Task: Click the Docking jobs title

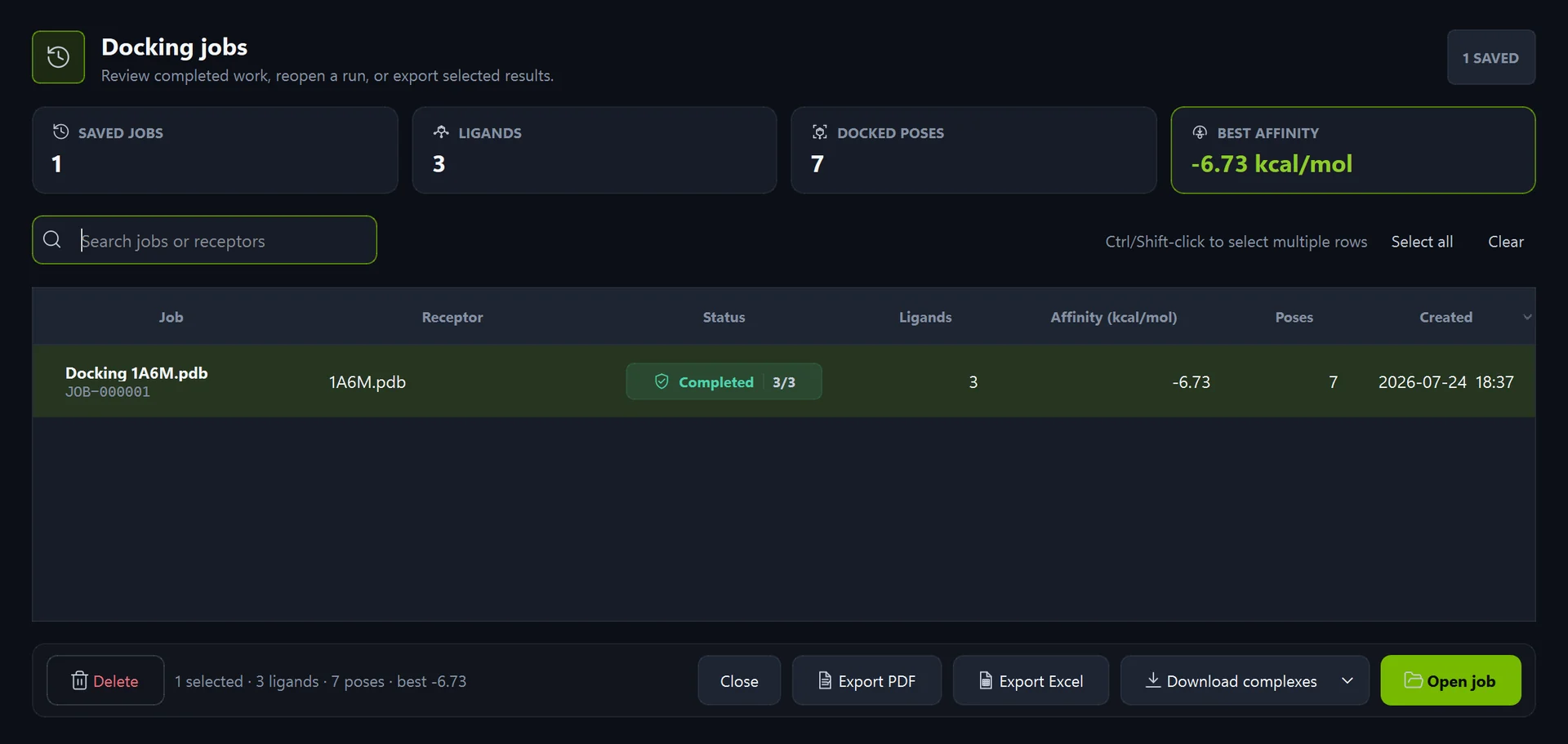Action: tap(174, 47)
